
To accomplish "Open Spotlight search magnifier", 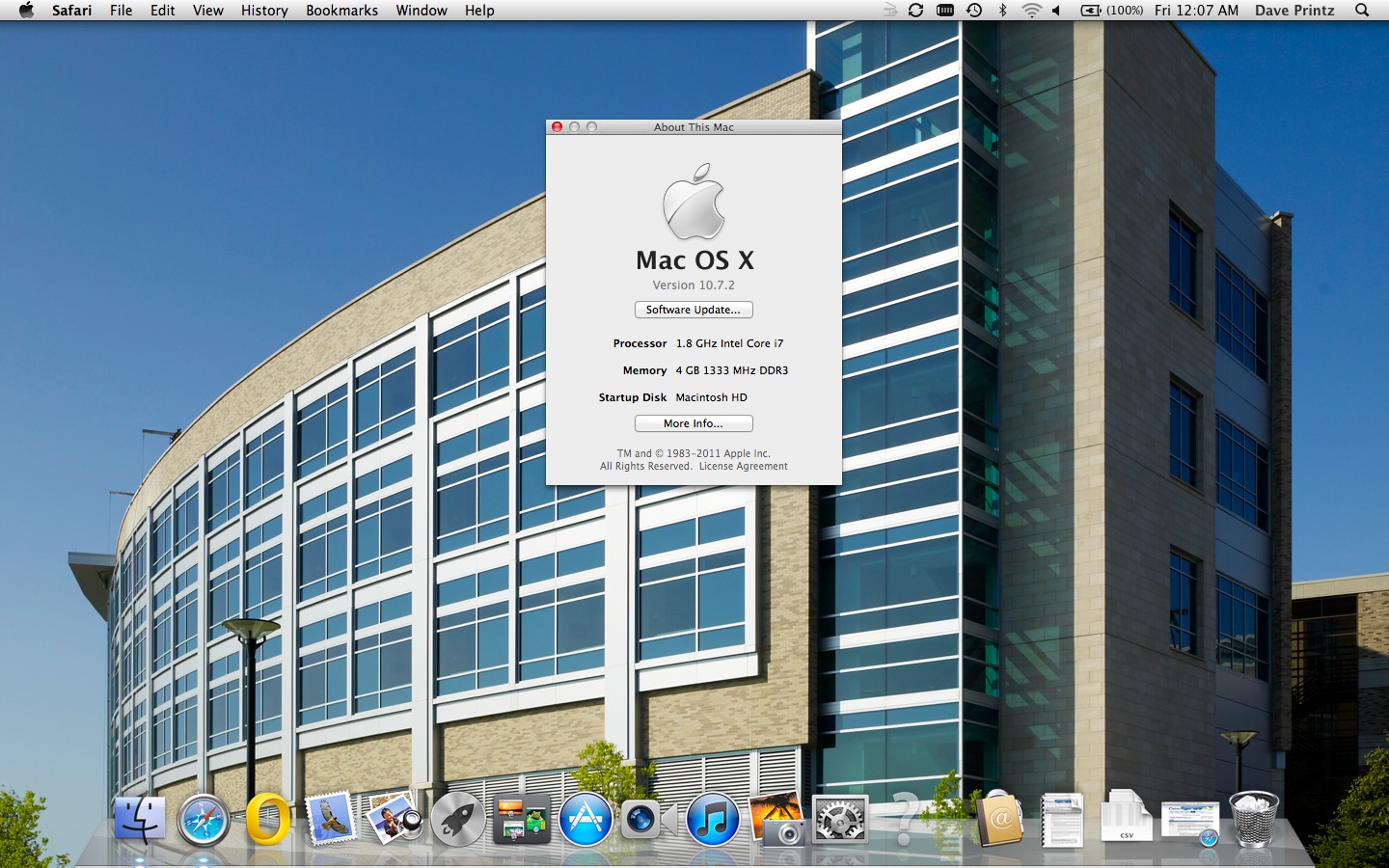I will pos(1362,10).
